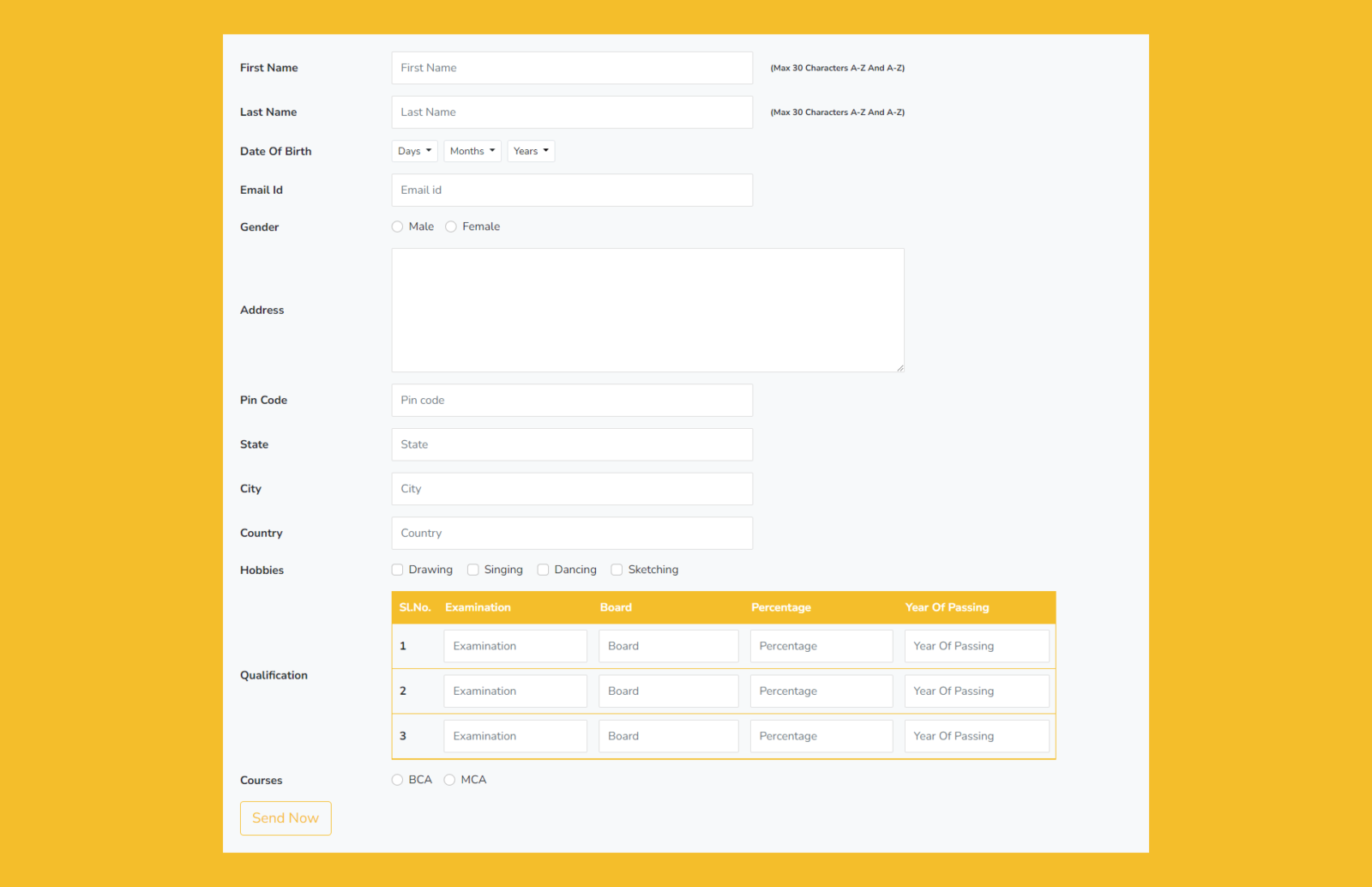Screen dimensions: 1372x887
Task: Click into the Email id field
Action: coord(572,190)
